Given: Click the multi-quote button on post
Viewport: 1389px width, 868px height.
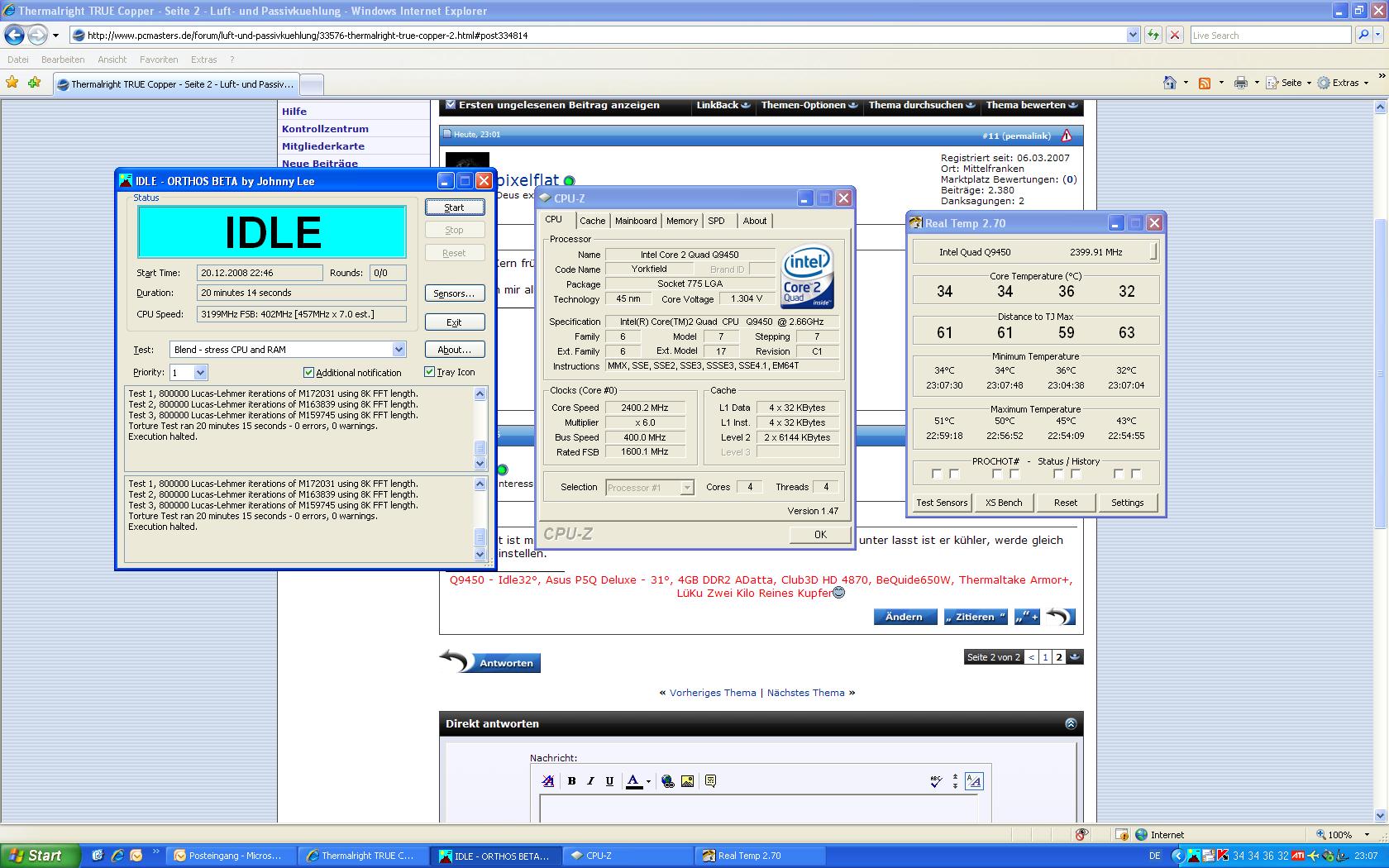Looking at the screenshot, I should pos(1027,617).
